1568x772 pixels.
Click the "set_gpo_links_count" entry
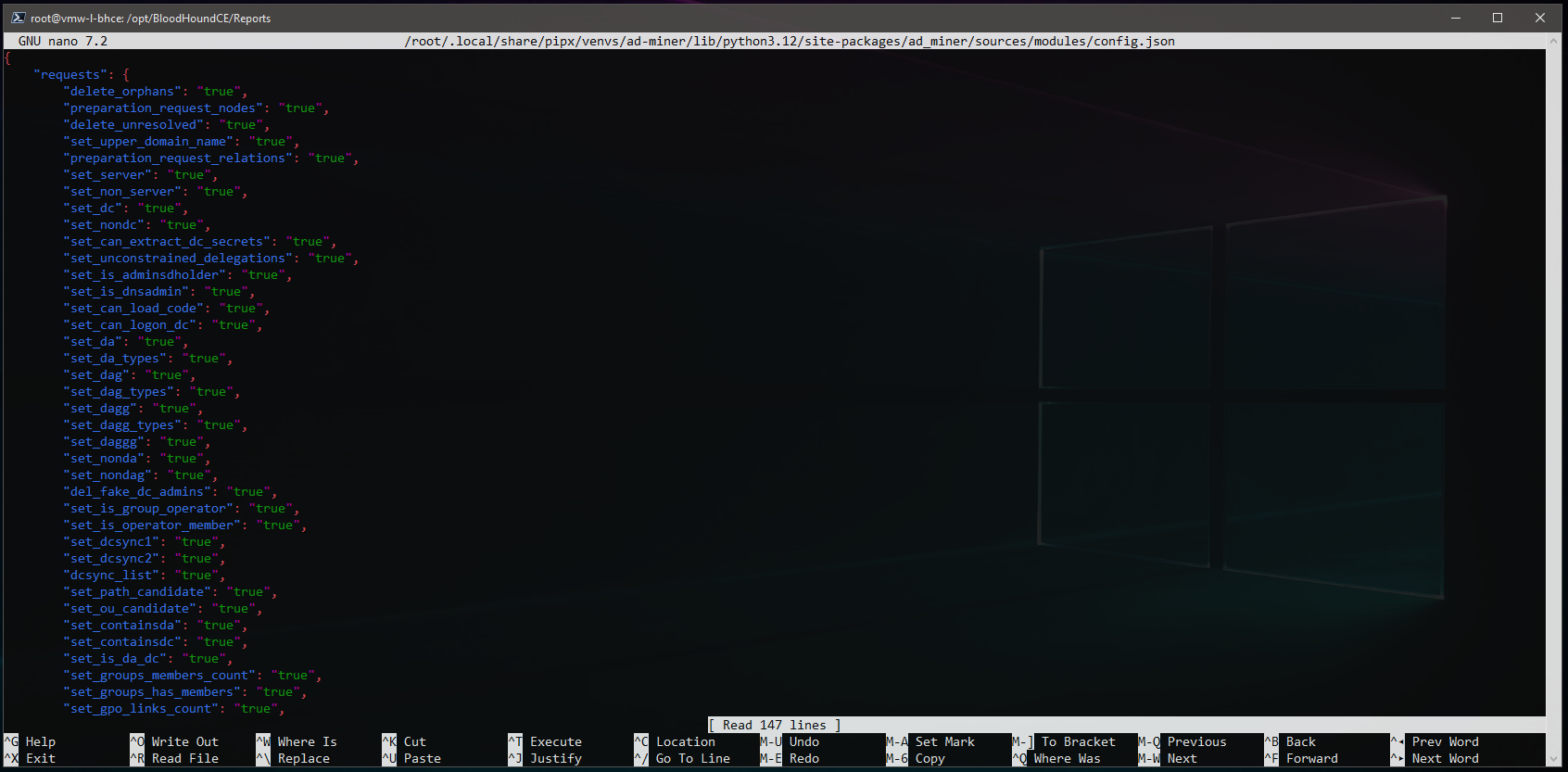(x=174, y=709)
